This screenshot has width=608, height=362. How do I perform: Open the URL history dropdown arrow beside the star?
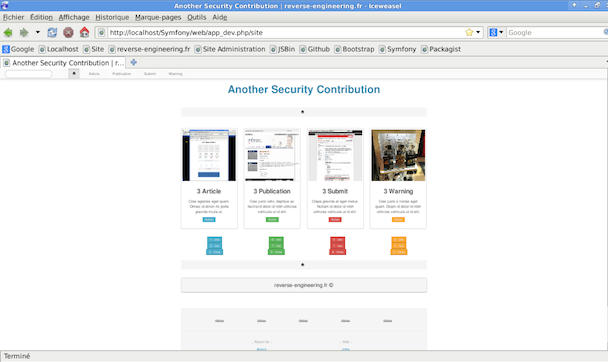[x=478, y=33]
